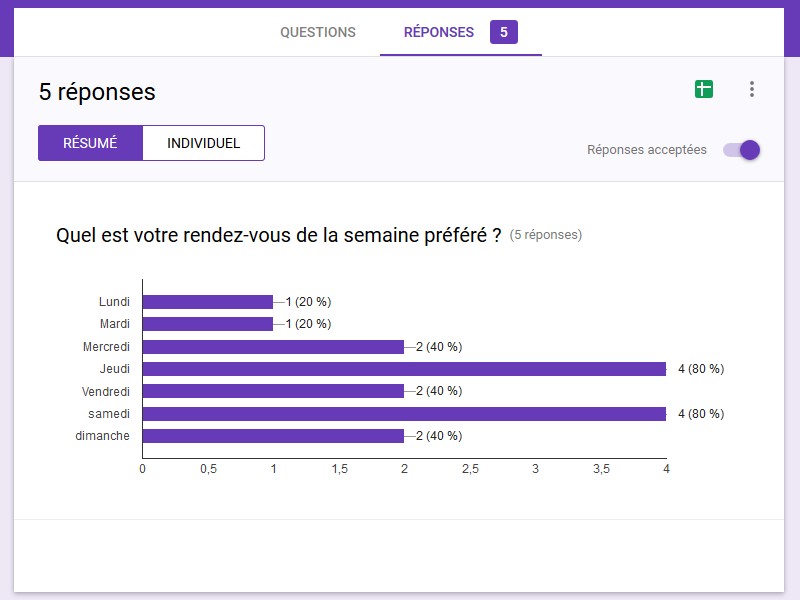Switch to the QUESTIONS tab
Viewport: 800px width, 600px height.
[318, 32]
